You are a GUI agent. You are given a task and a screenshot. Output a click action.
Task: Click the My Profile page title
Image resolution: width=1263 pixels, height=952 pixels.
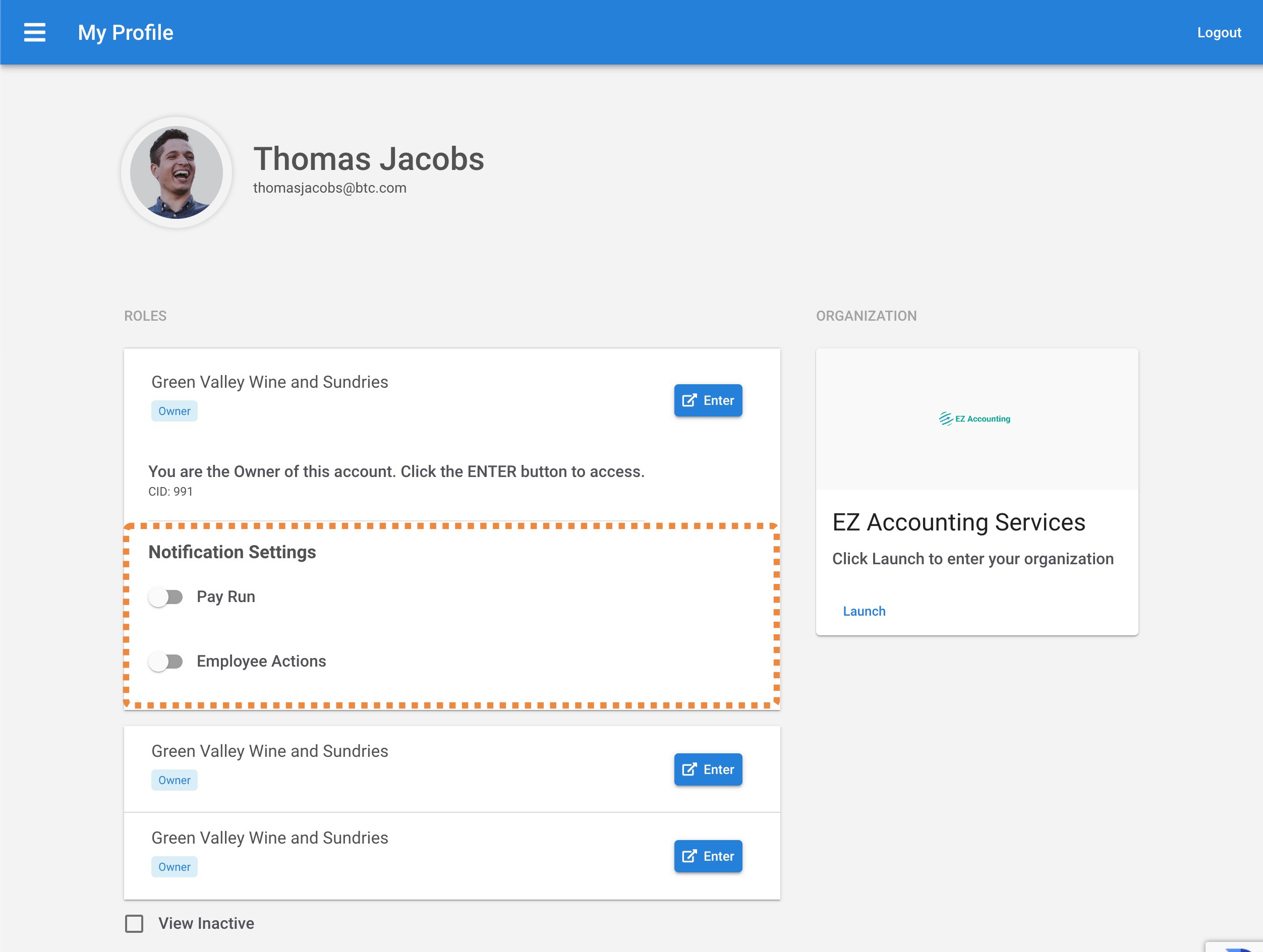click(126, 33)
